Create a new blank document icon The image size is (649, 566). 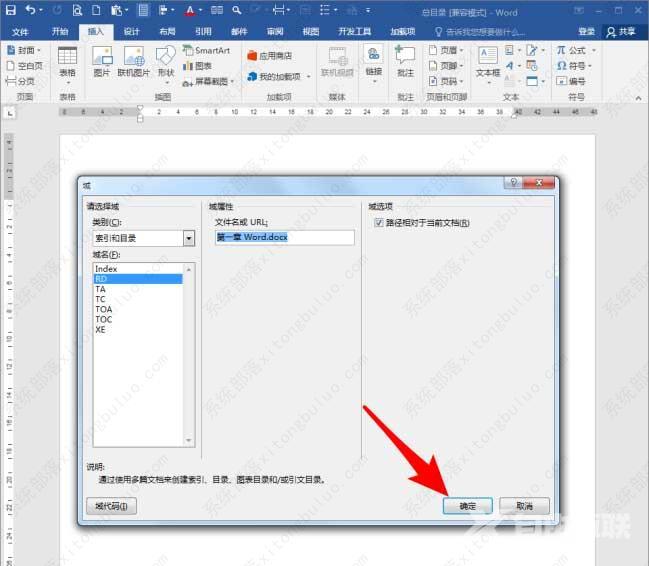pyautogui.click(x=96, y=10)
